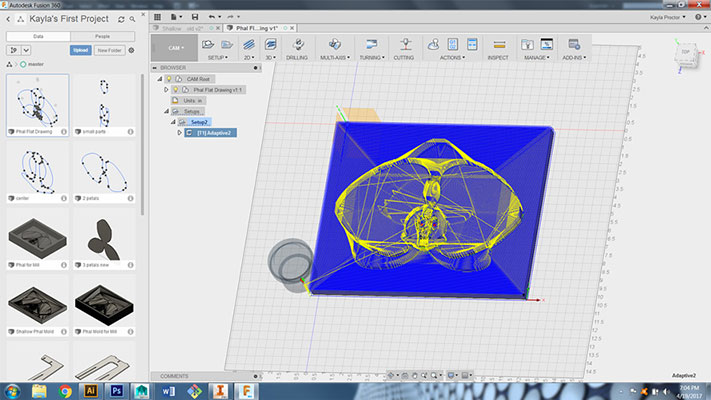Open the Phal Flat Drawing thumbnail

pyautogui.click(x=38, y=101)
